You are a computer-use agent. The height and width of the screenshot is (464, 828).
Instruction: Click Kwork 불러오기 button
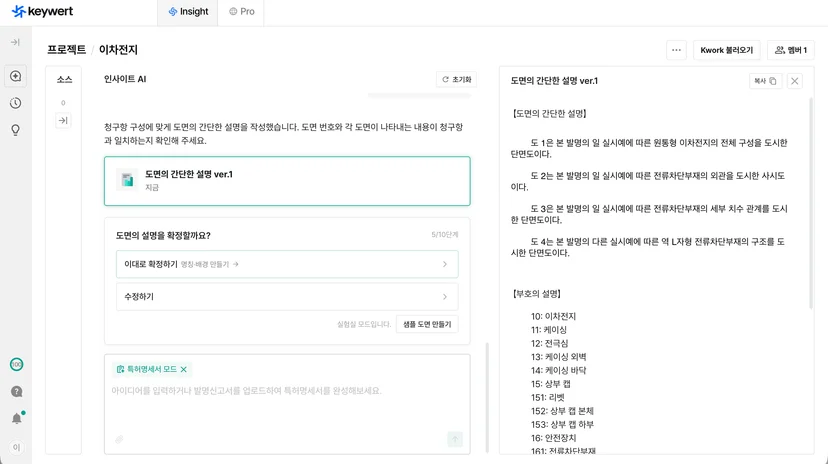(x=727, y=50)
